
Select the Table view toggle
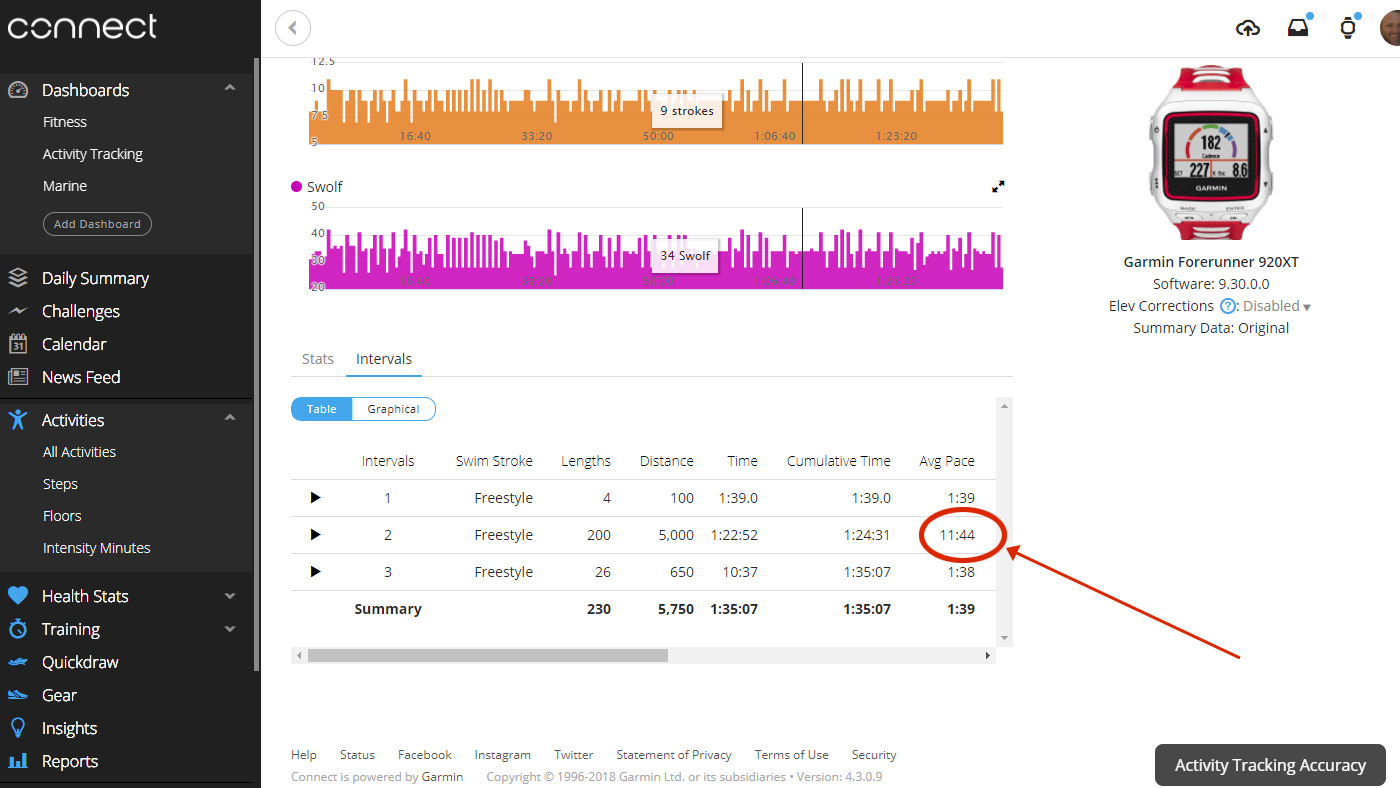[322, 409]
